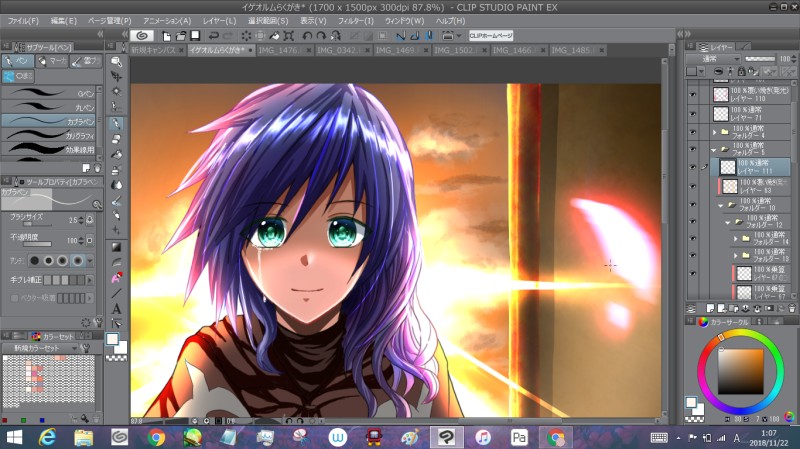Open the レイヤー(L) menu
This screenshot has width=800, height=449.
pyautogui.click(x=219, y=21)
